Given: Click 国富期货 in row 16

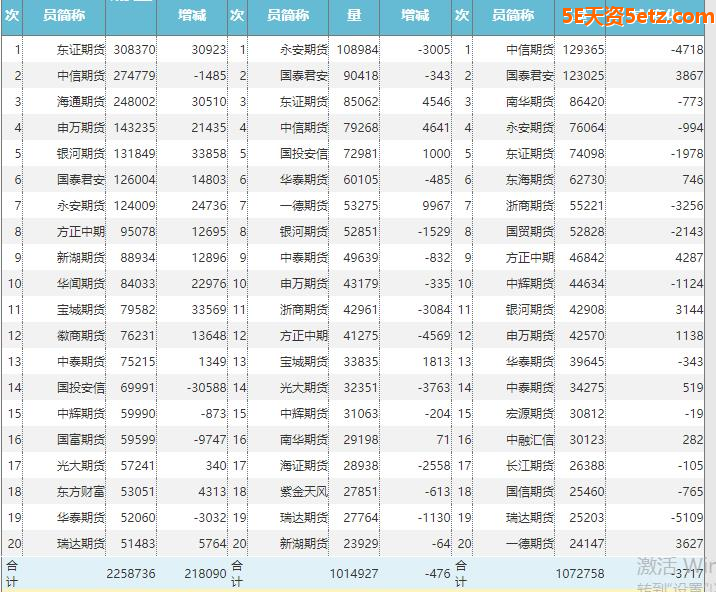Looking at the screenshot, I should tap(81, 440).
